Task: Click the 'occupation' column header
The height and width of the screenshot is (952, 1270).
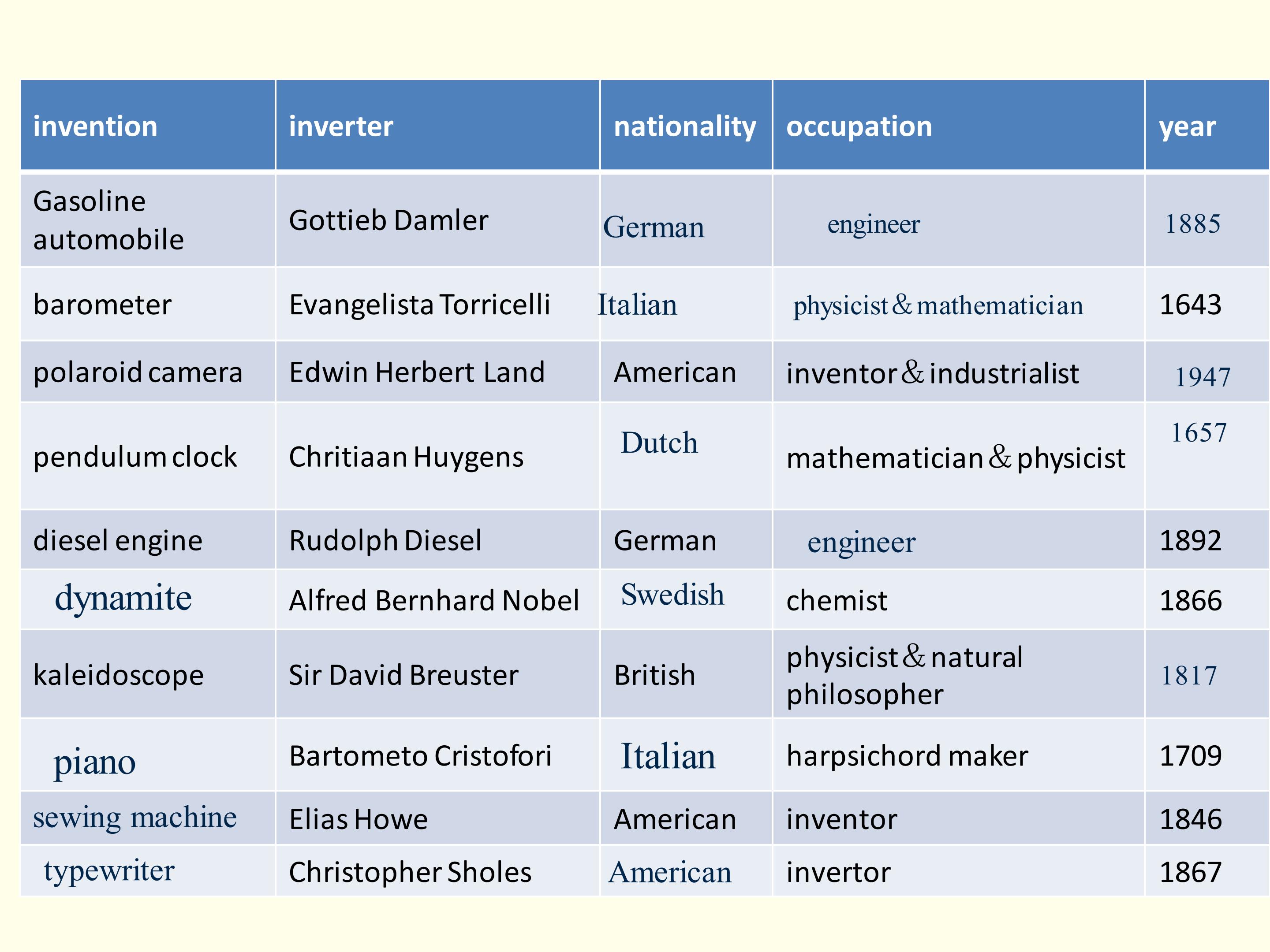Action: coord(859,126)
